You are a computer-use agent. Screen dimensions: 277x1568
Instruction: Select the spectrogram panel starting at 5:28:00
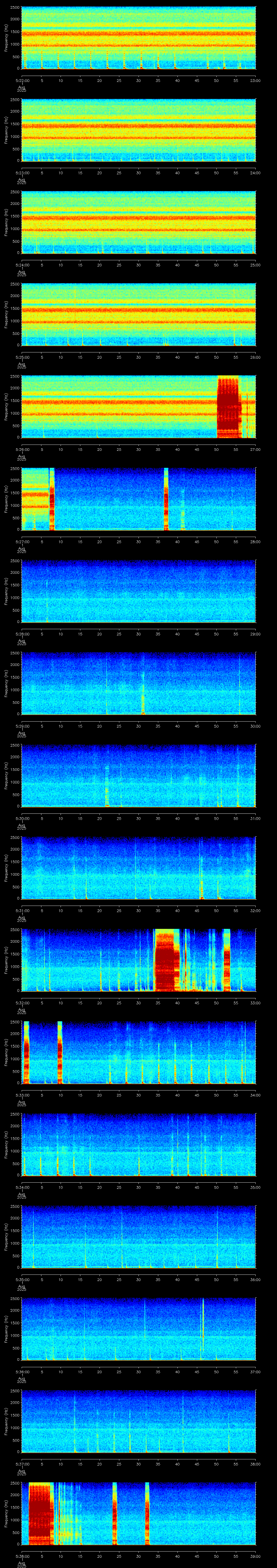coord(138,591)
